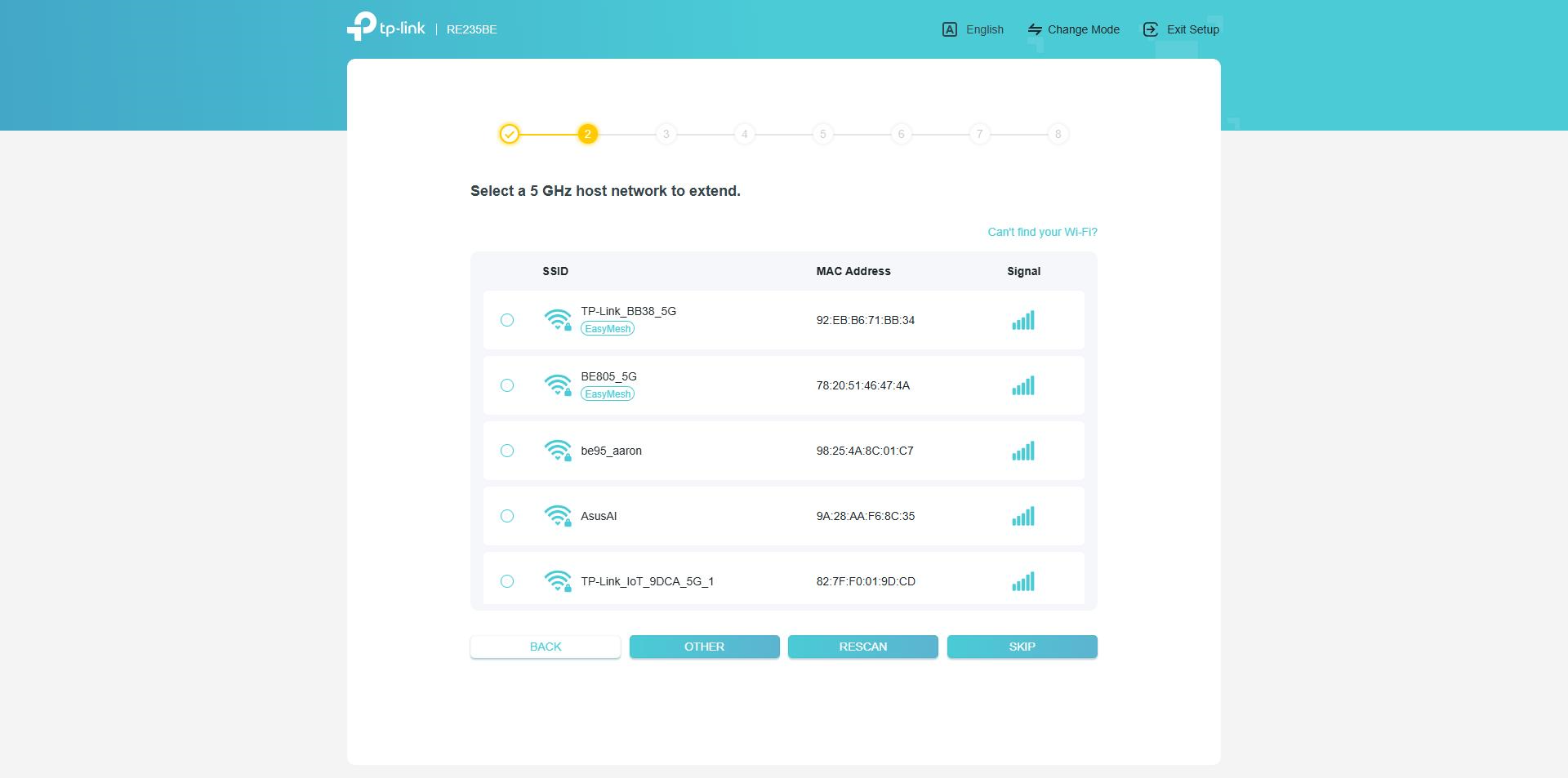Go back with the BACK button
The width and height of the screenshot is (1568, 778).
click(546, 647)
